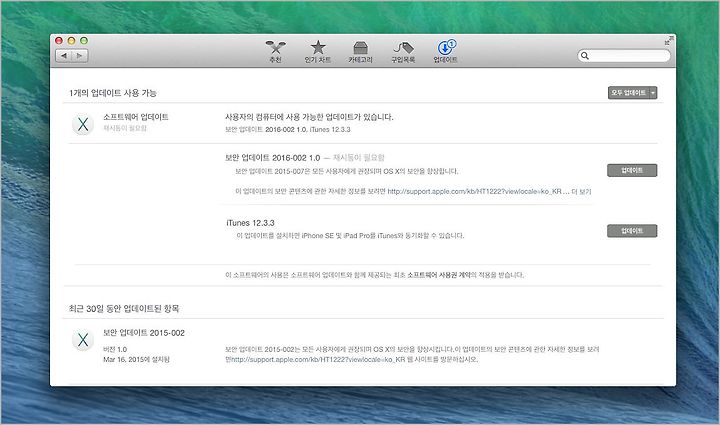Image resolution: width=720 pixels, height=425 pixels.
Task: Go forward with the right arrow button
Action: 79,56
